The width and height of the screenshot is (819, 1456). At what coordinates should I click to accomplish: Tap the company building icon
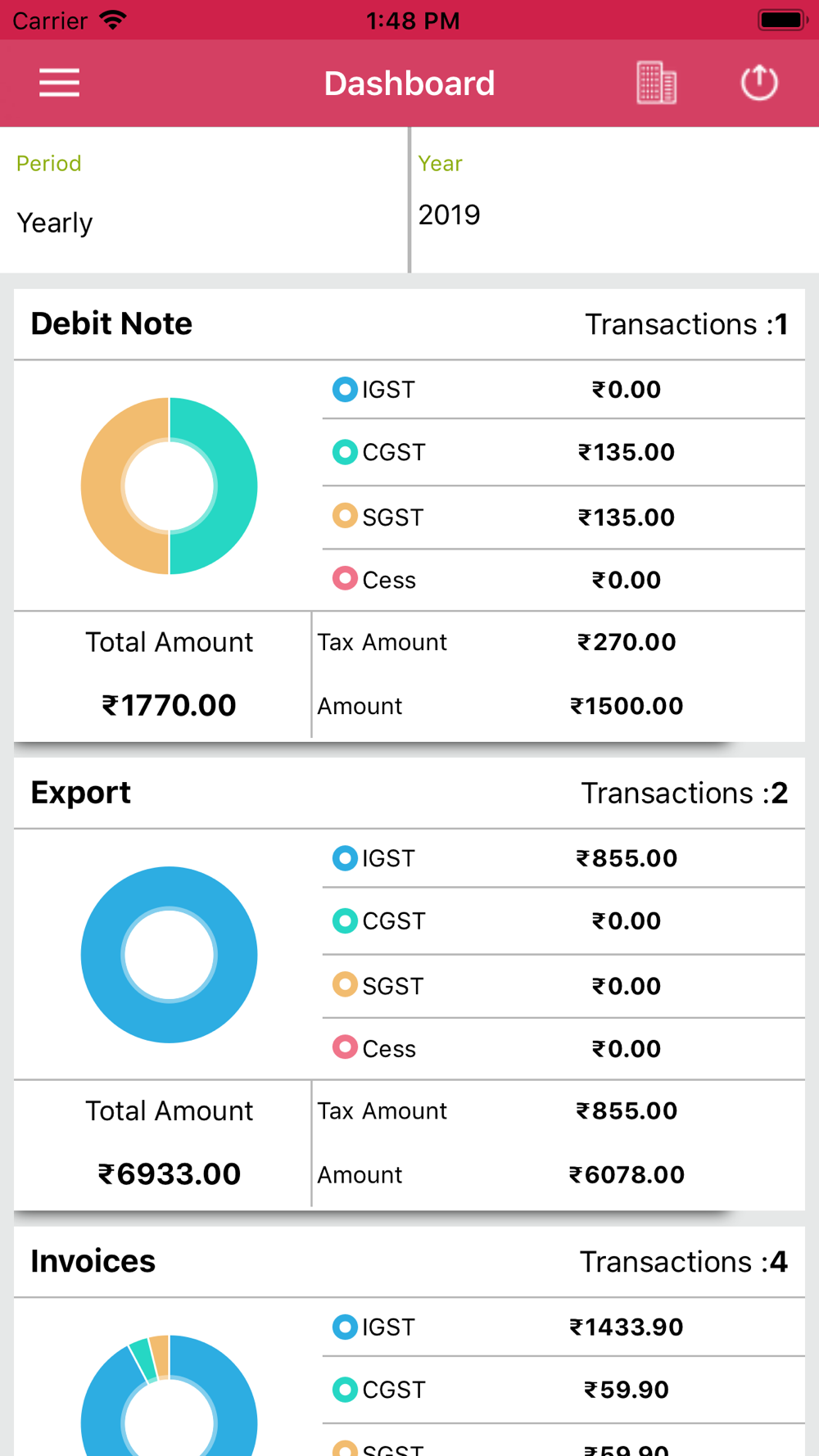[x=656, y=83]
